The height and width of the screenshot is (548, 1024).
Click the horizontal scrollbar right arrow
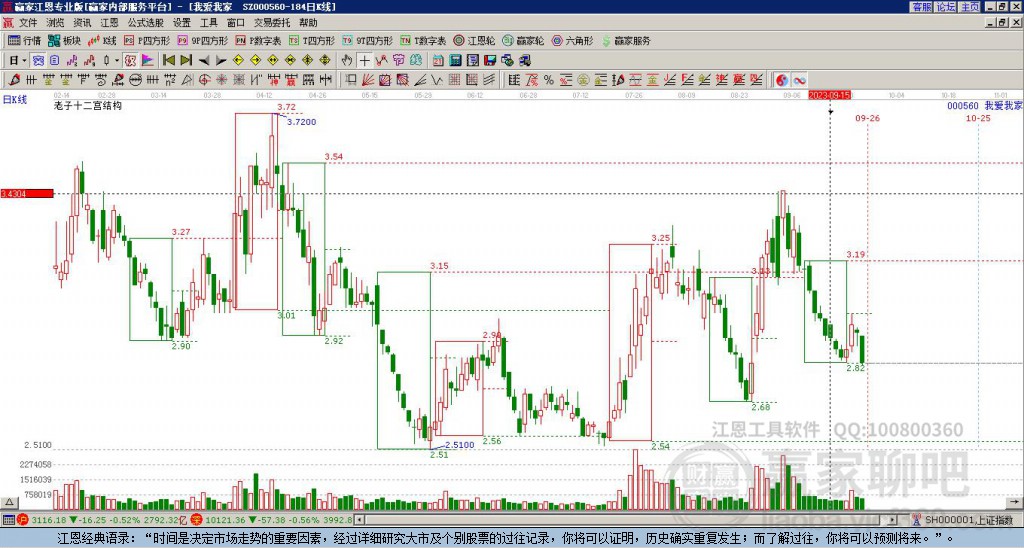(x=893, y=520)
